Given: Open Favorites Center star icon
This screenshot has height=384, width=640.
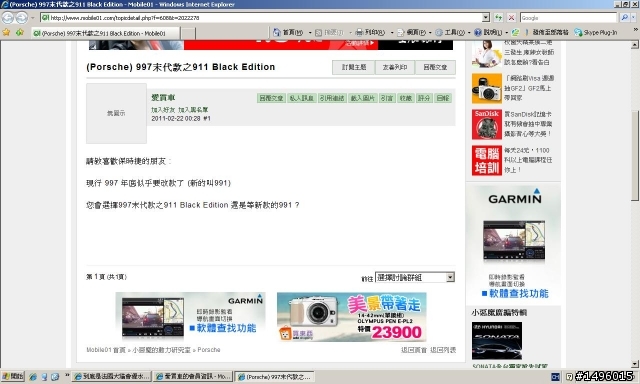Looking at the screenshot, I should pyautogui.click(x=6, y=32).
